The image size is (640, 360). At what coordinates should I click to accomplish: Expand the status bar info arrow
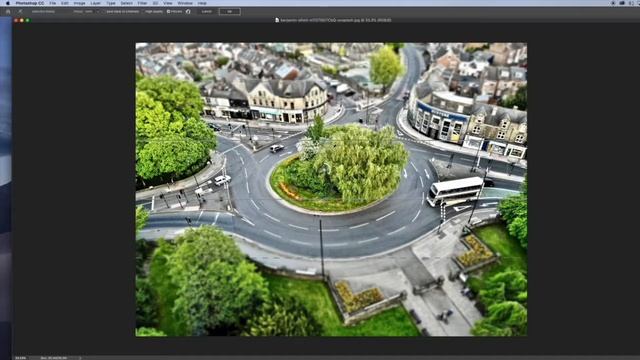tap(80, 358)
